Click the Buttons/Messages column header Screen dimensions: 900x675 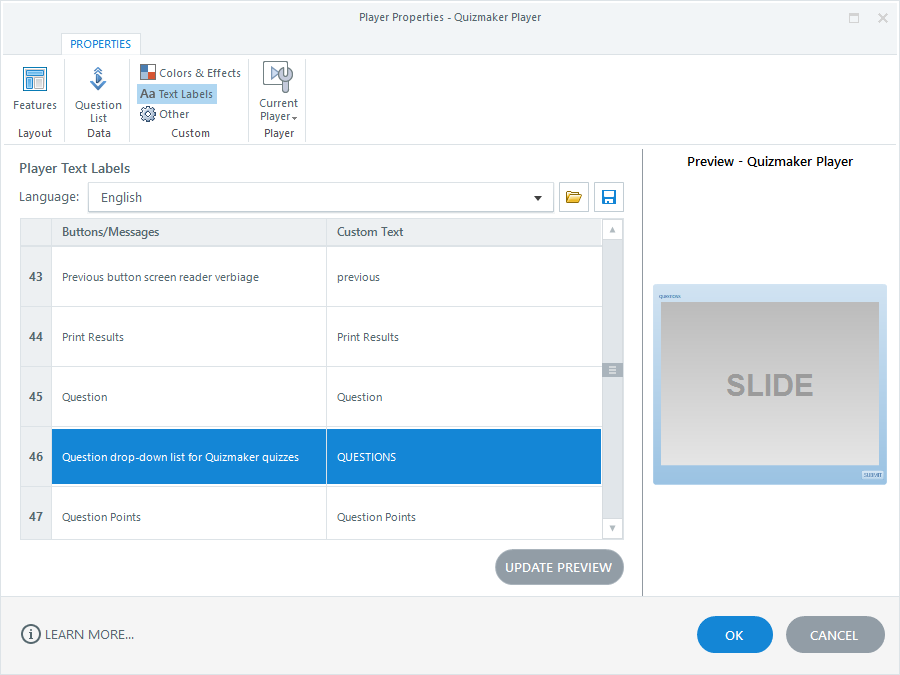(x=189, y=232)
